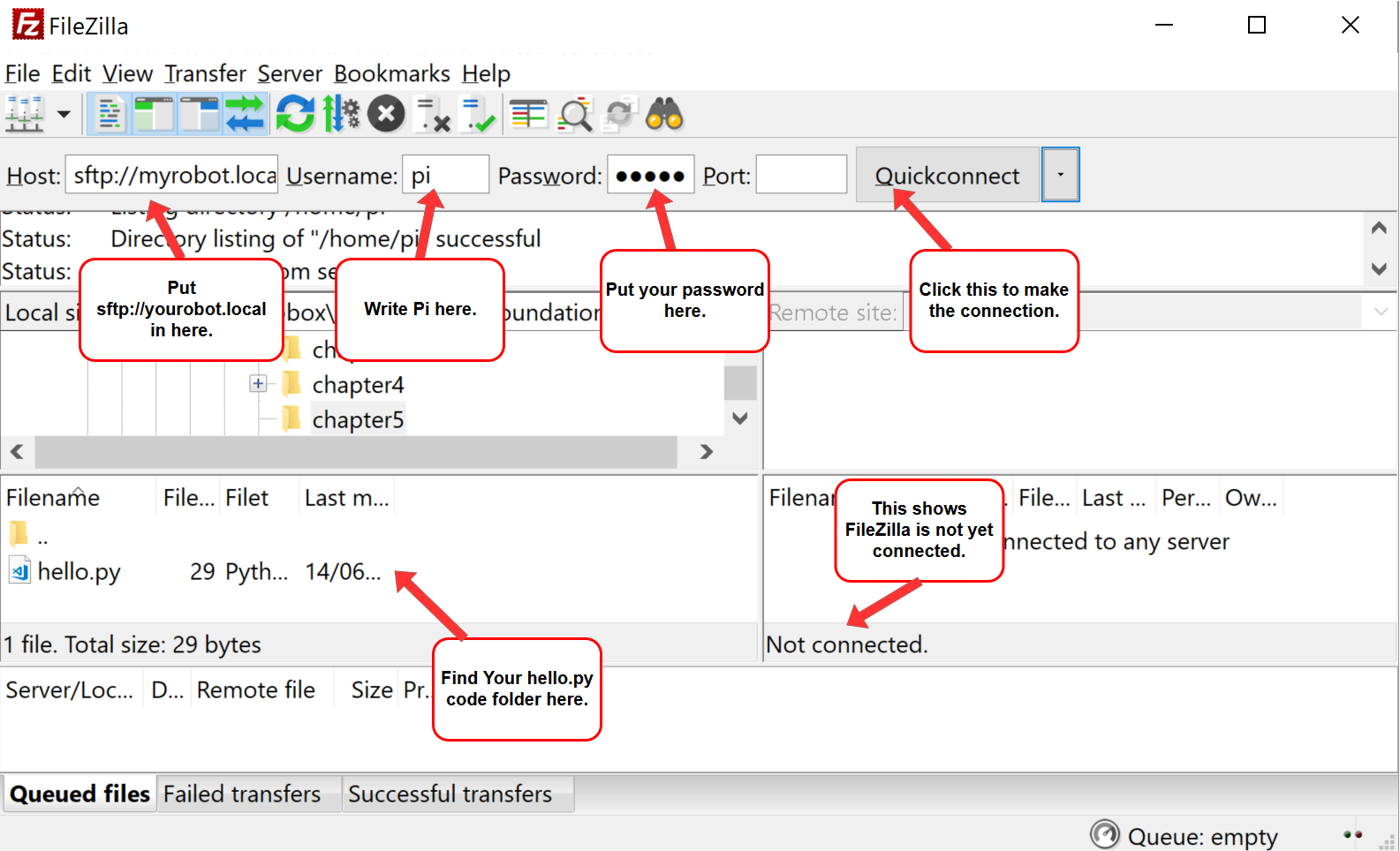Image resolution: width=1400 pixels, height=851 pixels.
Task: Click the Quickconnect button
Action: (x=947, y=175)
